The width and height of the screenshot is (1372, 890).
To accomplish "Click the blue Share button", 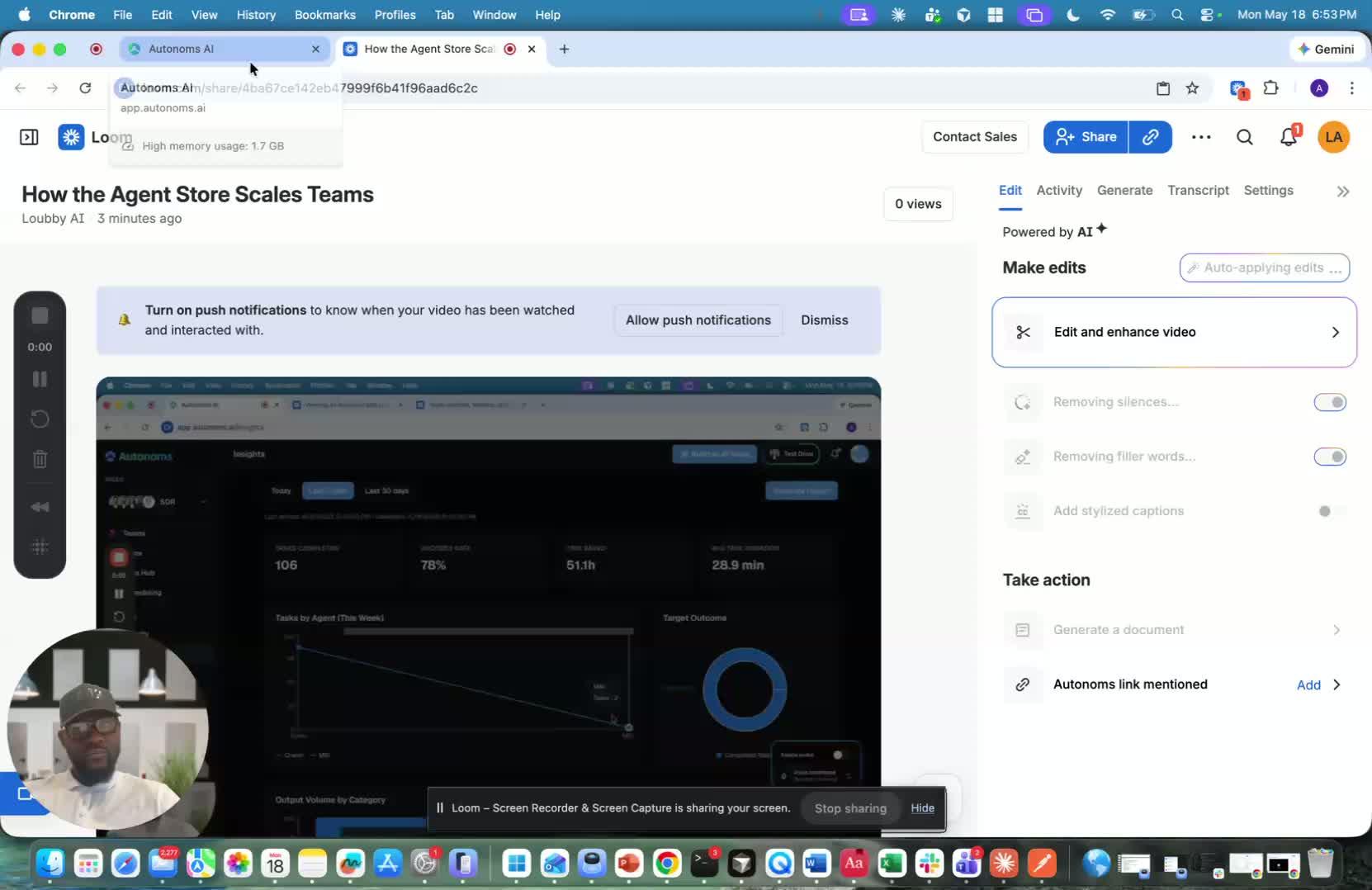I will [1086, 137].
